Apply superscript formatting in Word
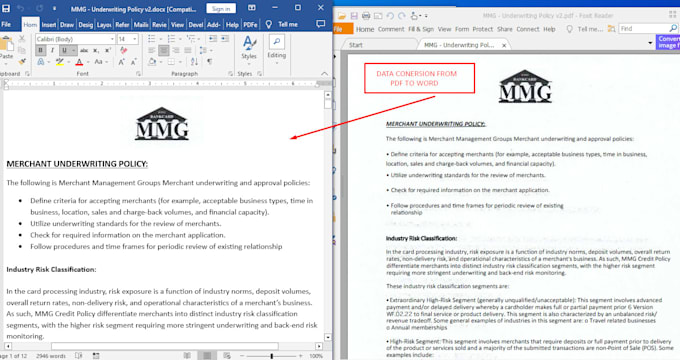The height and width of the screenshot is (360, 680). click(x=108, y=50)
